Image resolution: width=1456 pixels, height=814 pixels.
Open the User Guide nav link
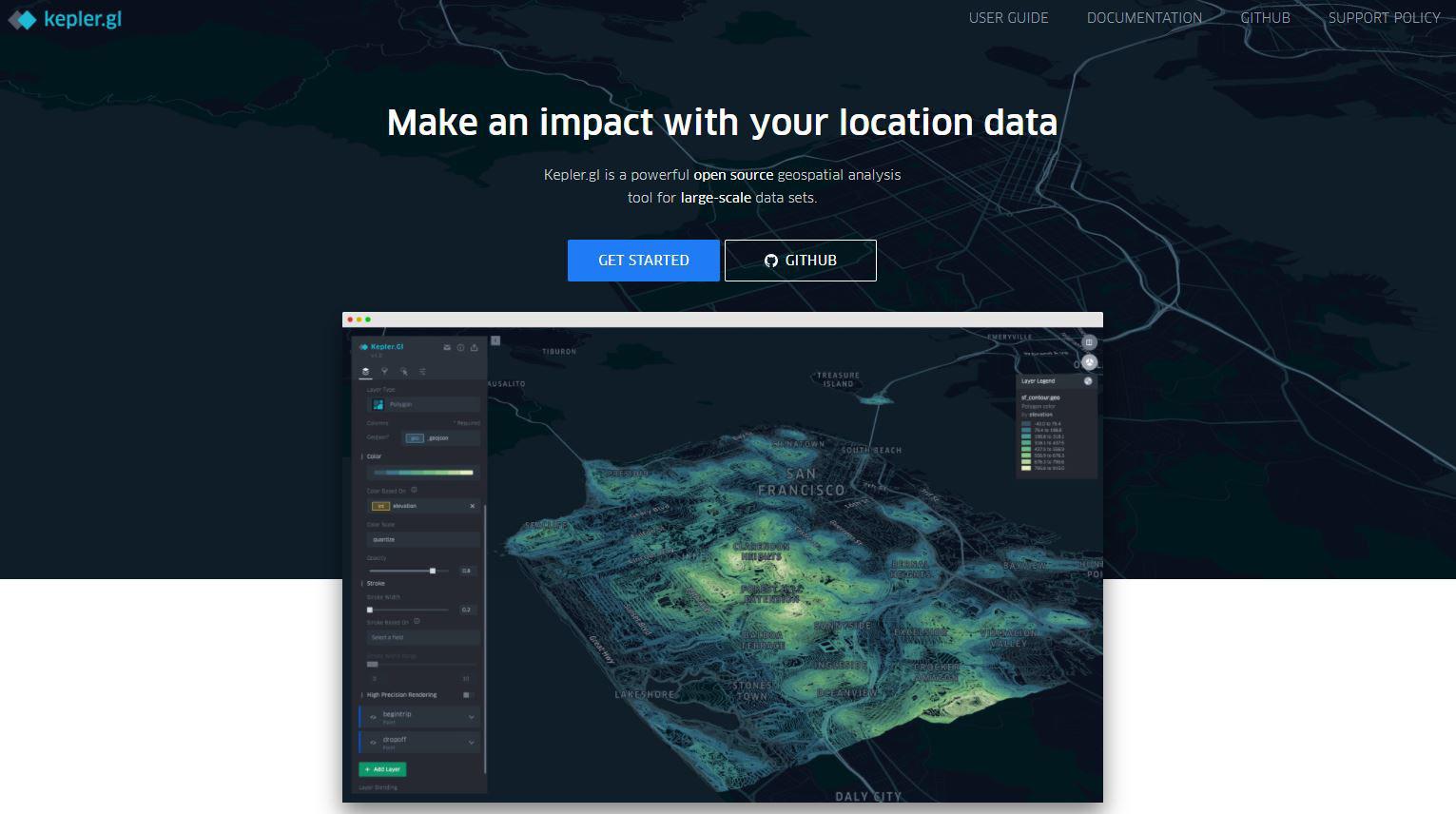coord(1008,18)
